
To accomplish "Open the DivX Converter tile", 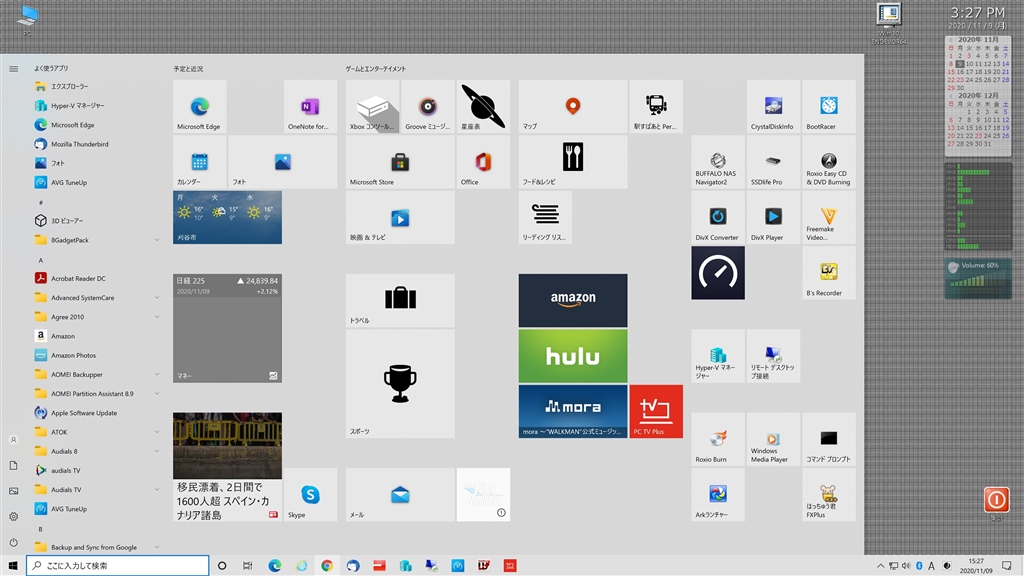I will pos(718,217).
